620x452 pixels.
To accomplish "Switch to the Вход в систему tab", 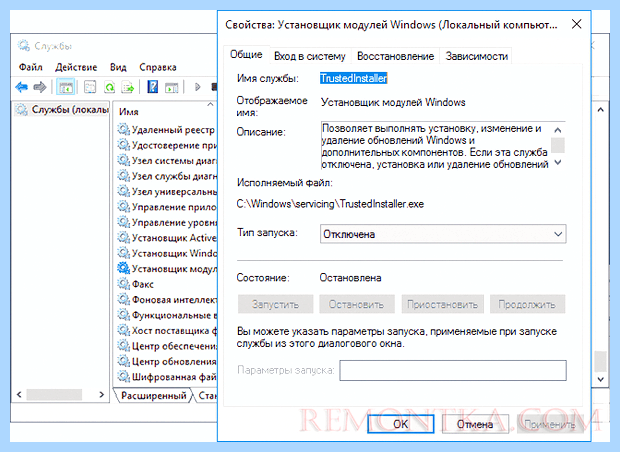I will pos(310,56).
